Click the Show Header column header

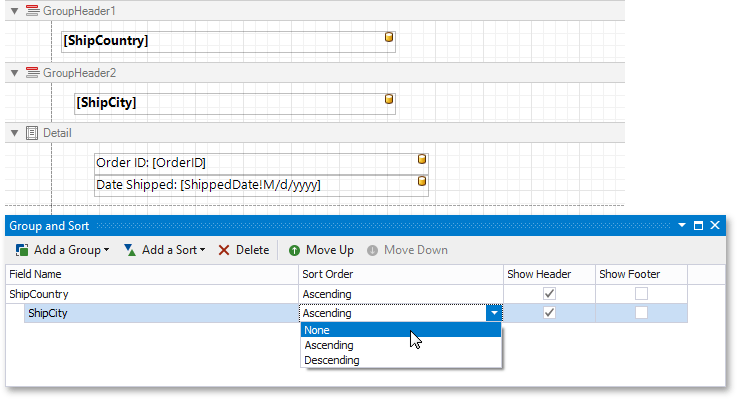tap(549, 274)
